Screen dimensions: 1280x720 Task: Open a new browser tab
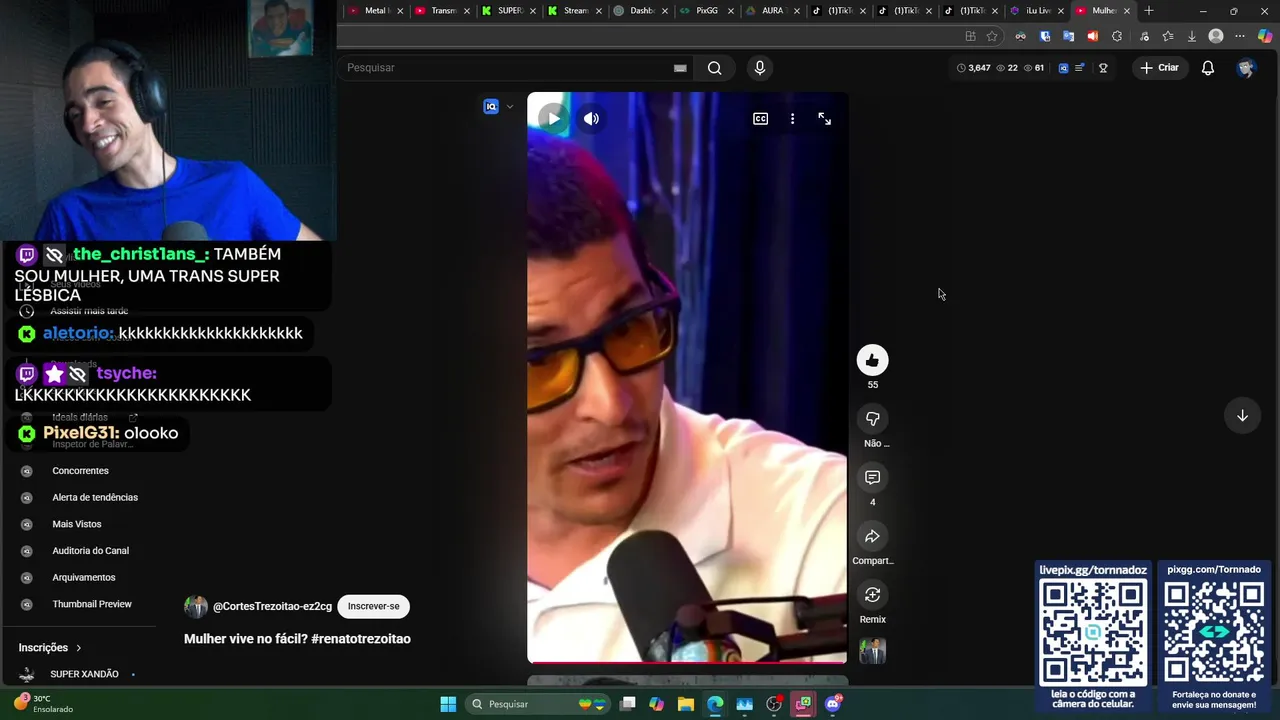click(1149, 11)
